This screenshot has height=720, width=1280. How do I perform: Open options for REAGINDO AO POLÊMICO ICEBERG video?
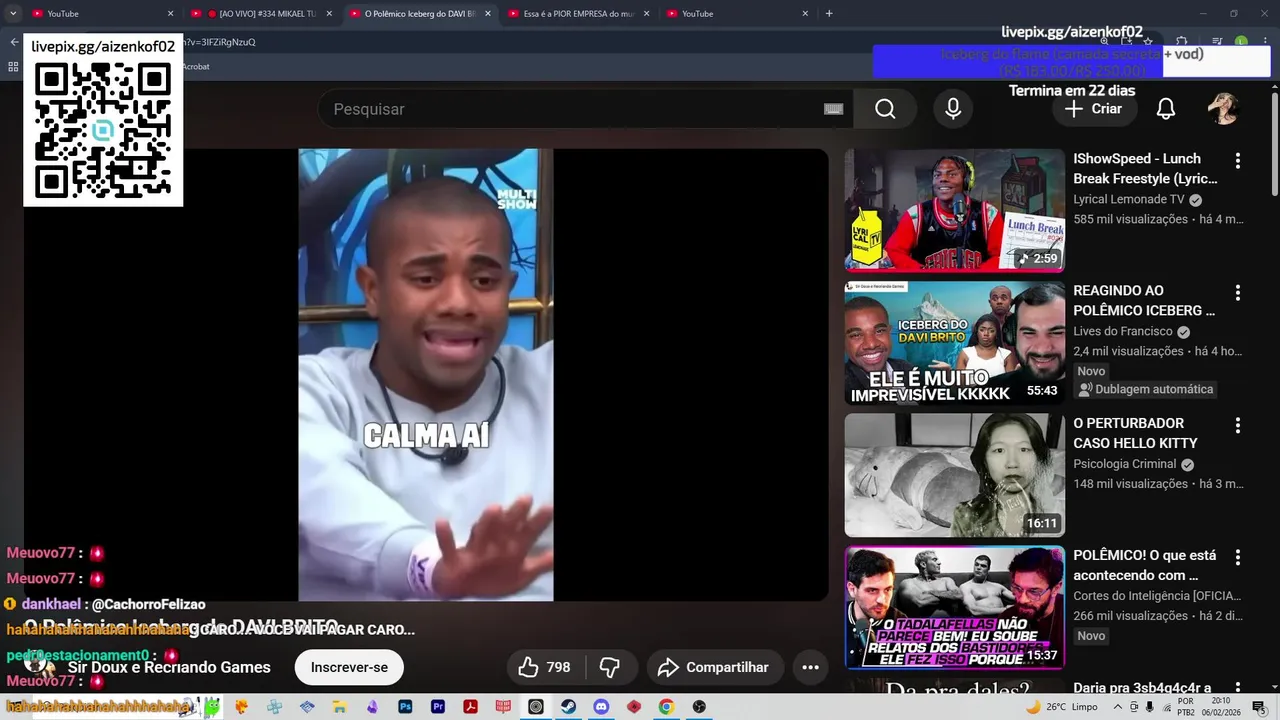(x=1238, y=293)
